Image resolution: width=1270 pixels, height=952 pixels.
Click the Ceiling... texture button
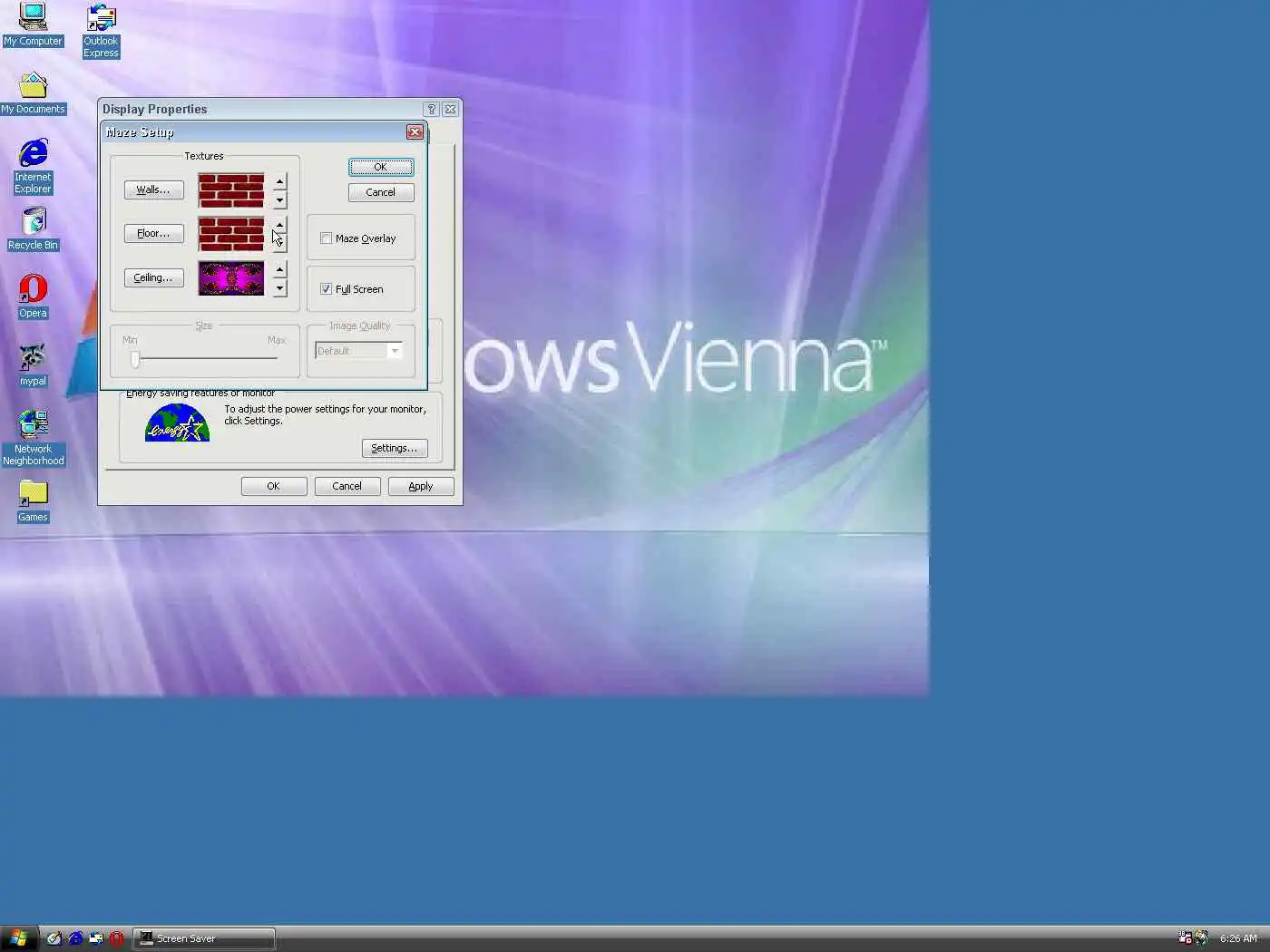(x=153, y=277)
